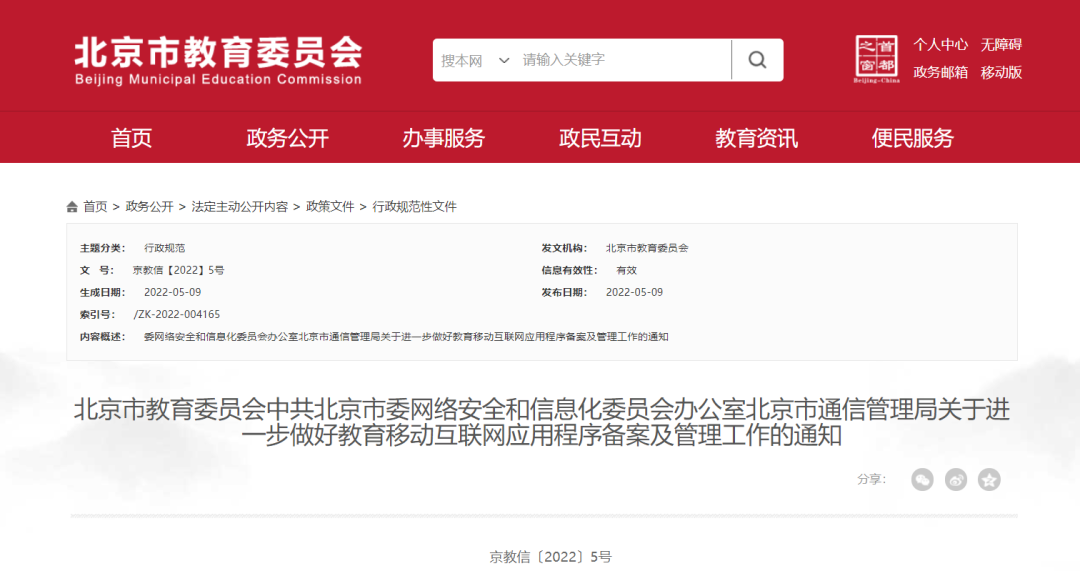The width and height of the screenshot is (1080, 571).
Task: Open 个人中心 link
Action: tap(940, 45)
